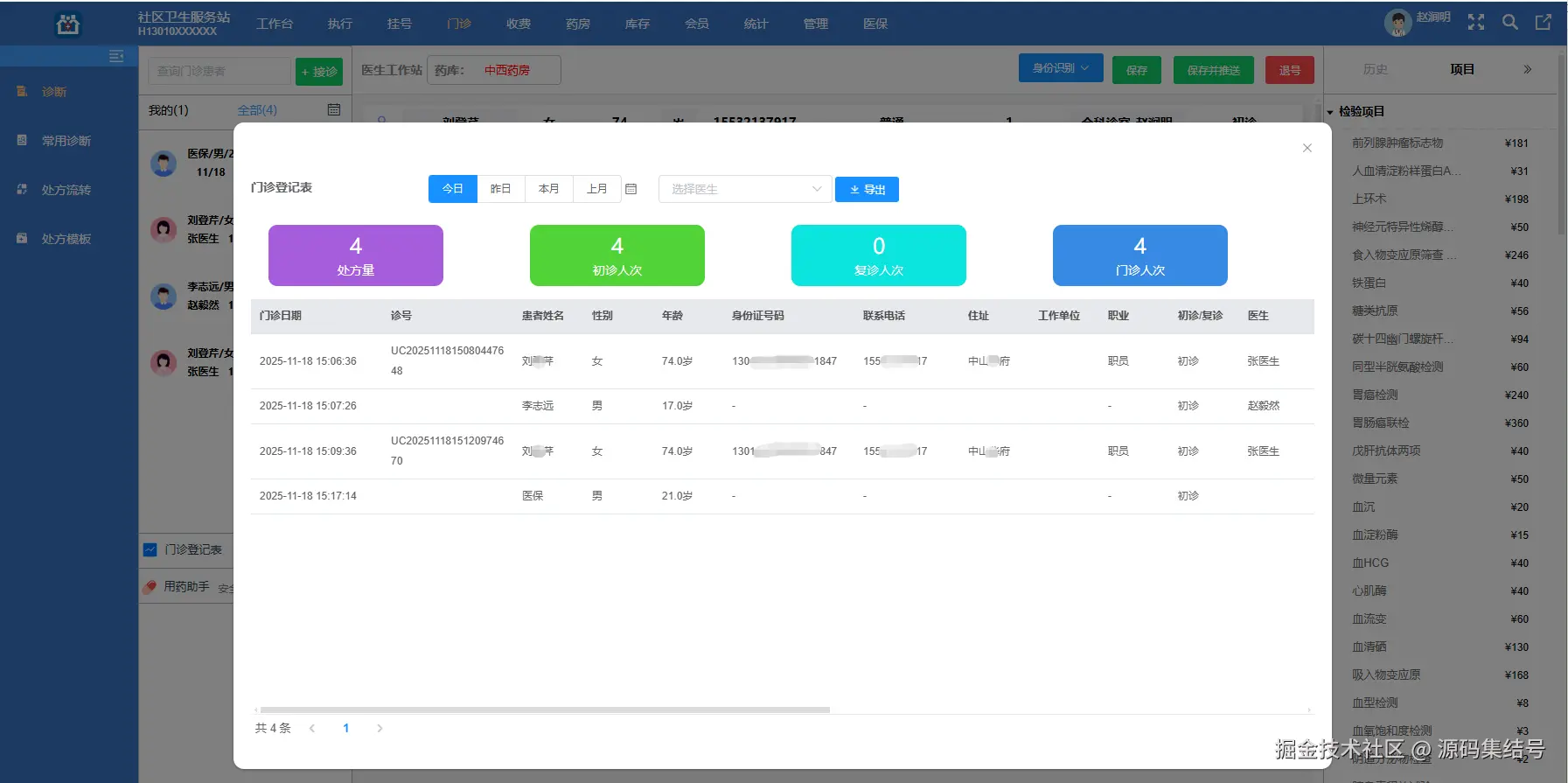Image resolution: width=1568 pixels, height=783 pixels.
Task: Click the 用药助手 pill icon
Action: [x=150, y=587]
